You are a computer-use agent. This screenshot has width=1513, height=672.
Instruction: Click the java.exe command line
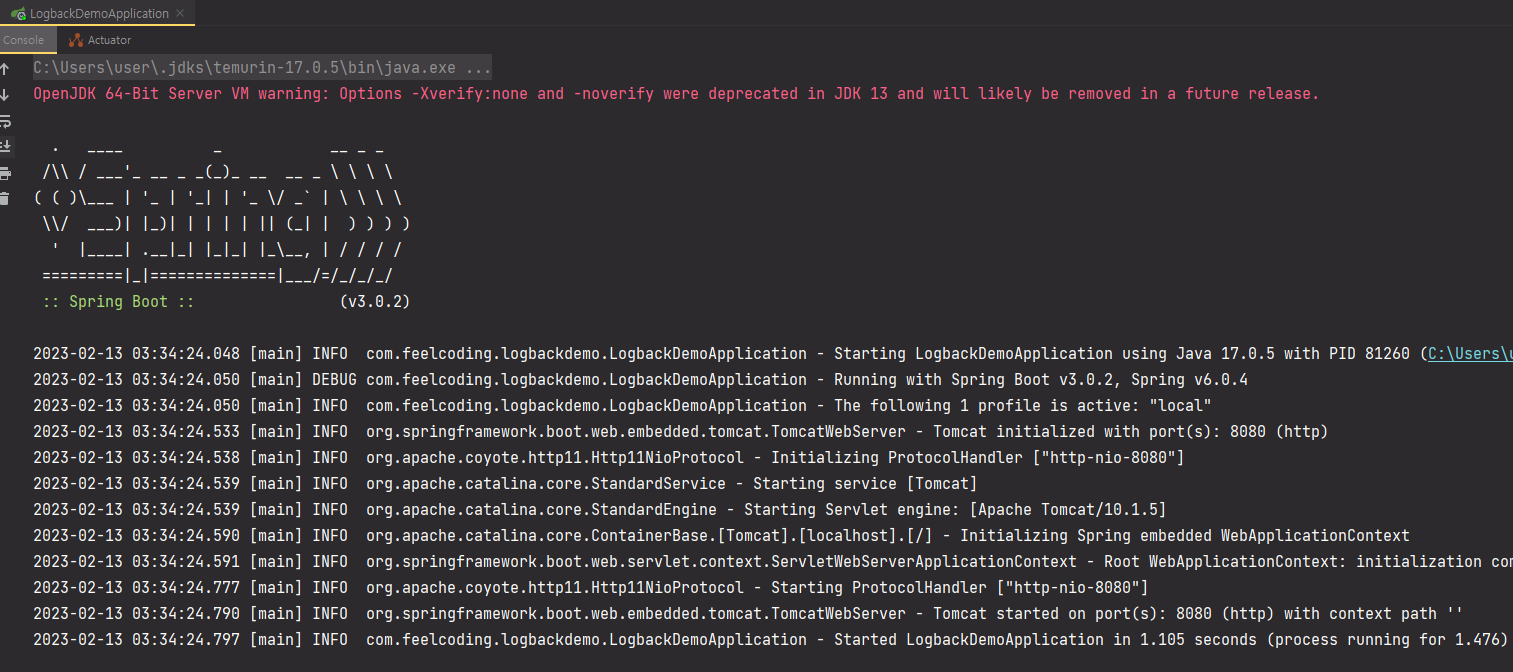click(x=262, y=68)
